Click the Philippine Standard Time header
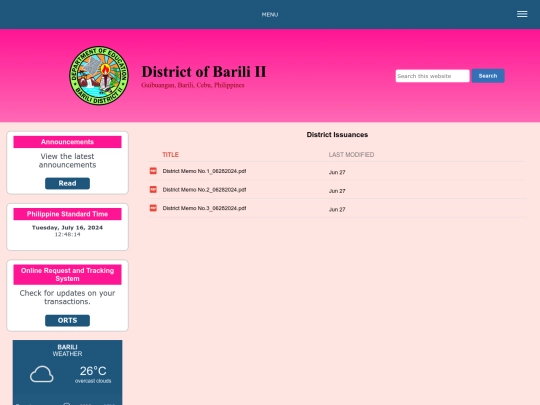This screenshot has height=405, width=540. [68, 214]
